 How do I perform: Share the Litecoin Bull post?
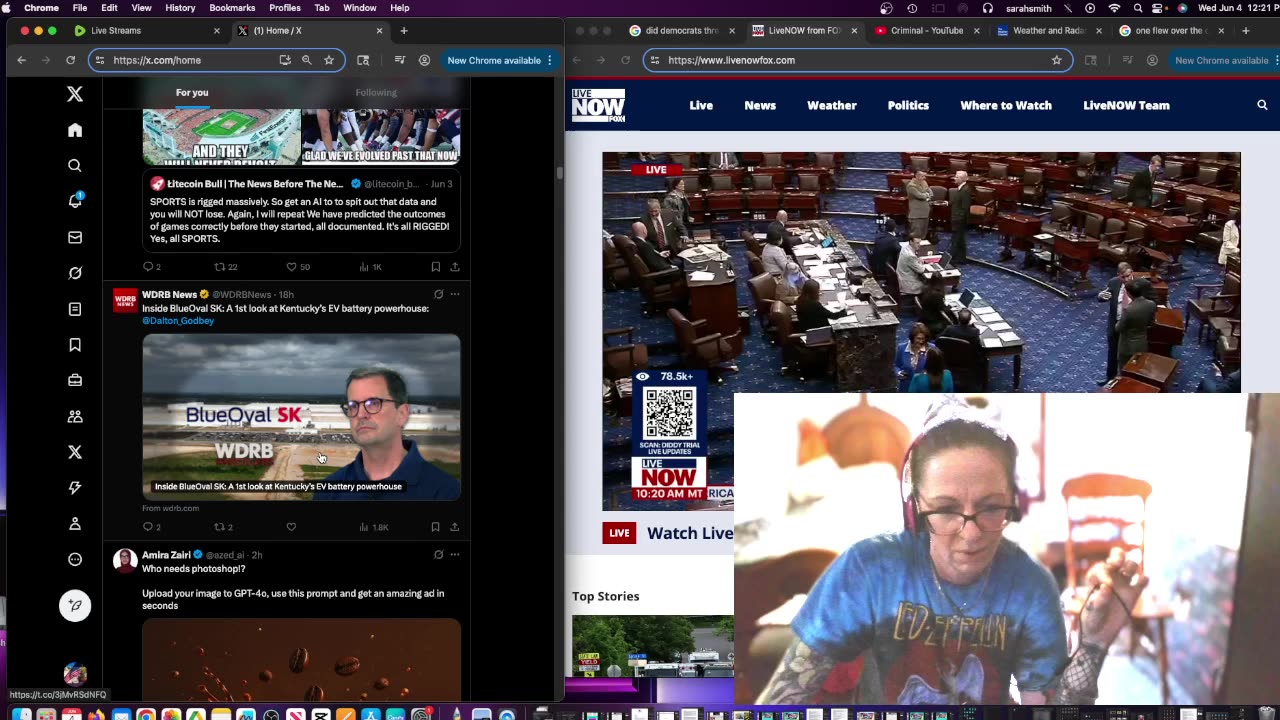coord(455,267)
